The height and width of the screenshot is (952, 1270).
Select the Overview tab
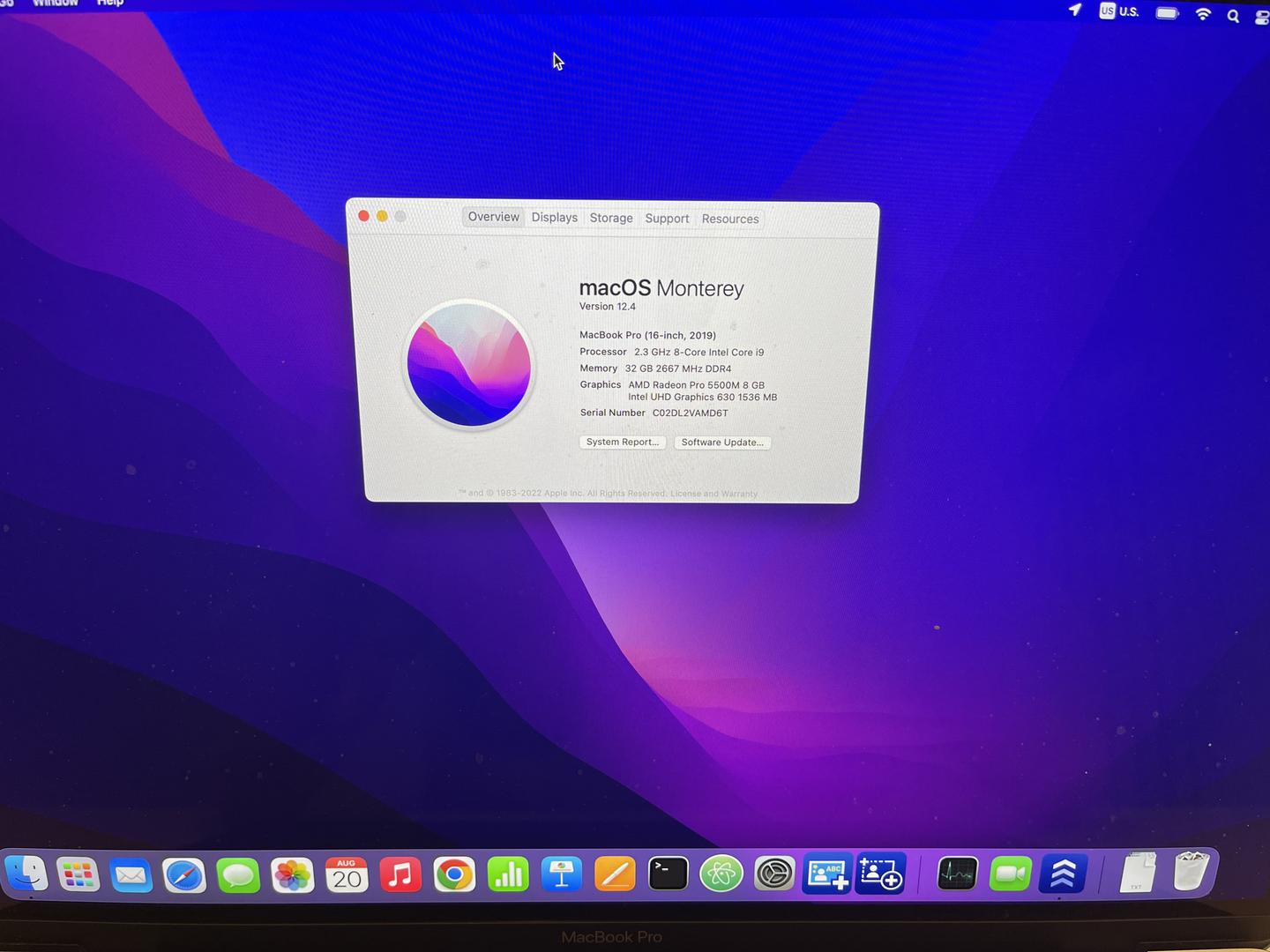click(x=493, y=217)
